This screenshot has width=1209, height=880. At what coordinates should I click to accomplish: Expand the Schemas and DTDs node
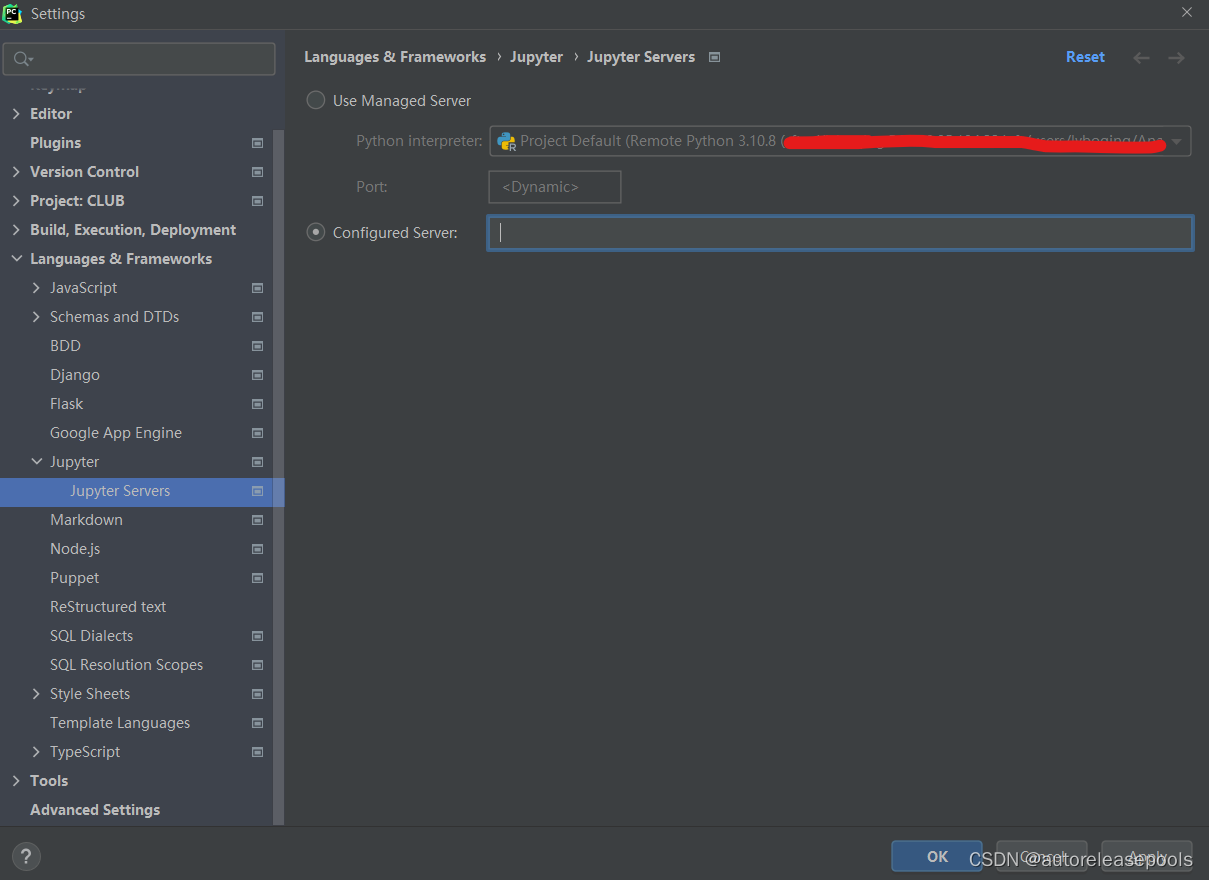[36, 317]
